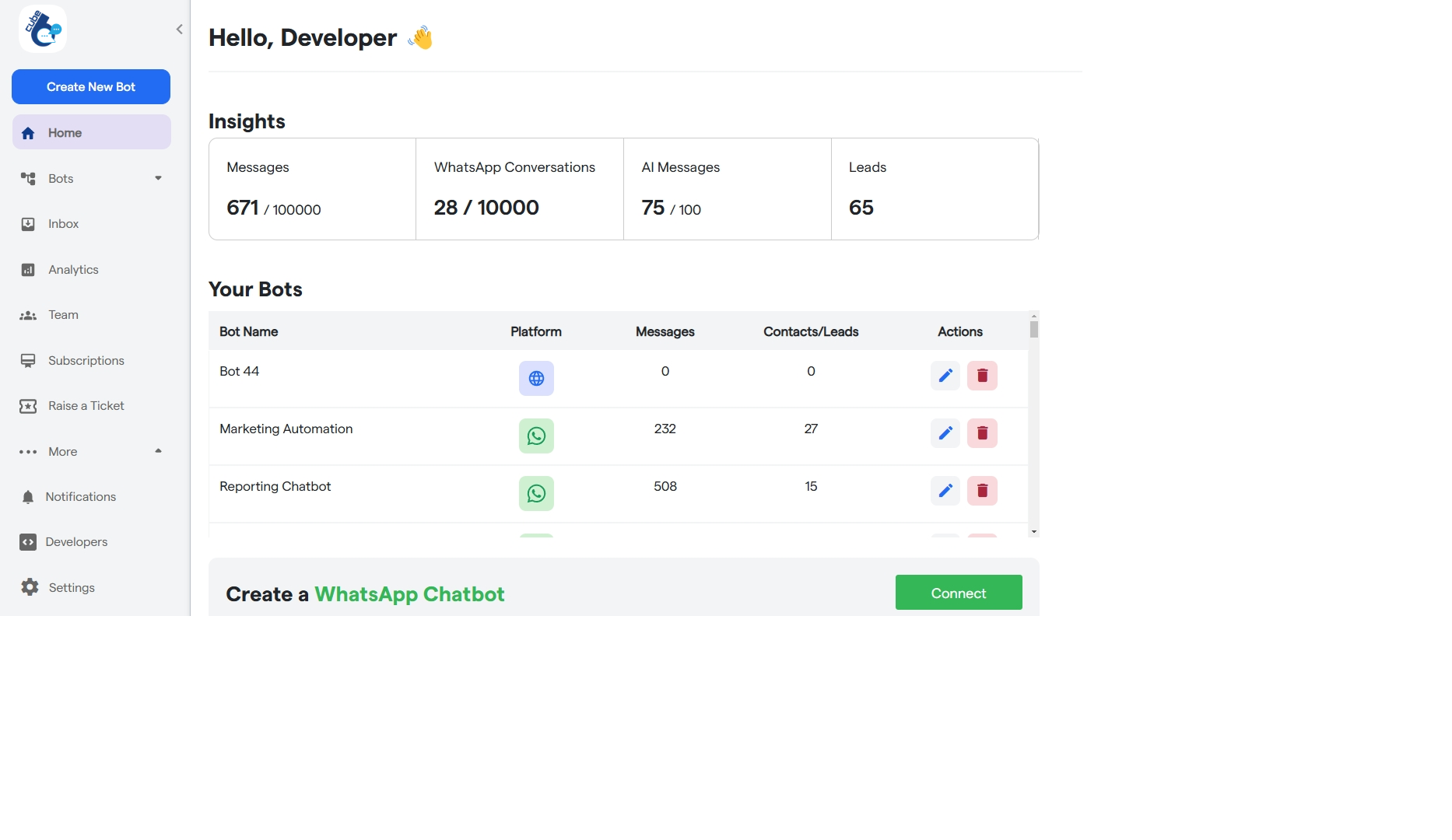
Task: Expand the Bots sidebar dropdown
Action: (158, 178)
